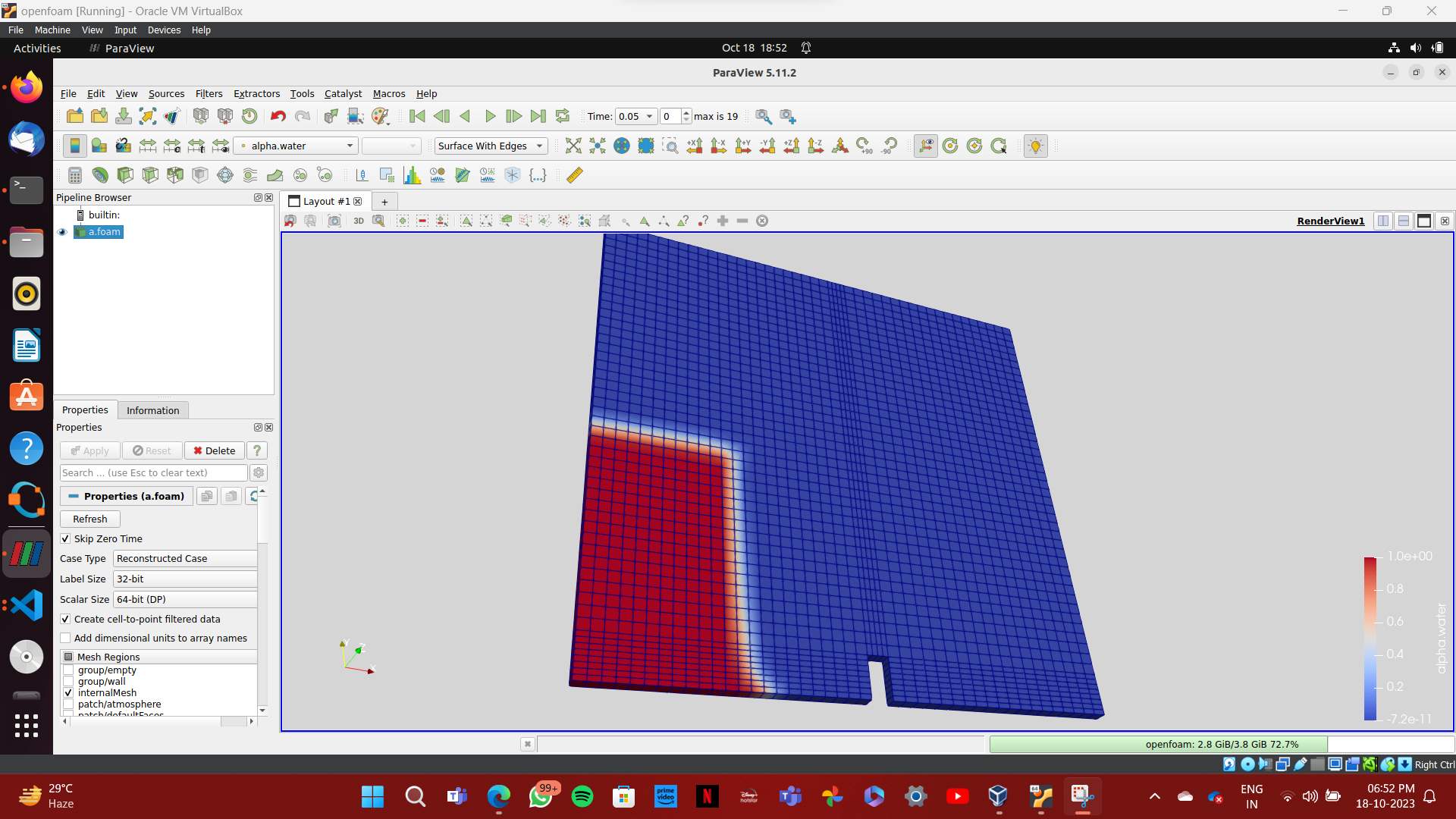Apply the Contour filter from the toolbar
This screenshot has height=819, width=1456.
[x=99, y=175]
